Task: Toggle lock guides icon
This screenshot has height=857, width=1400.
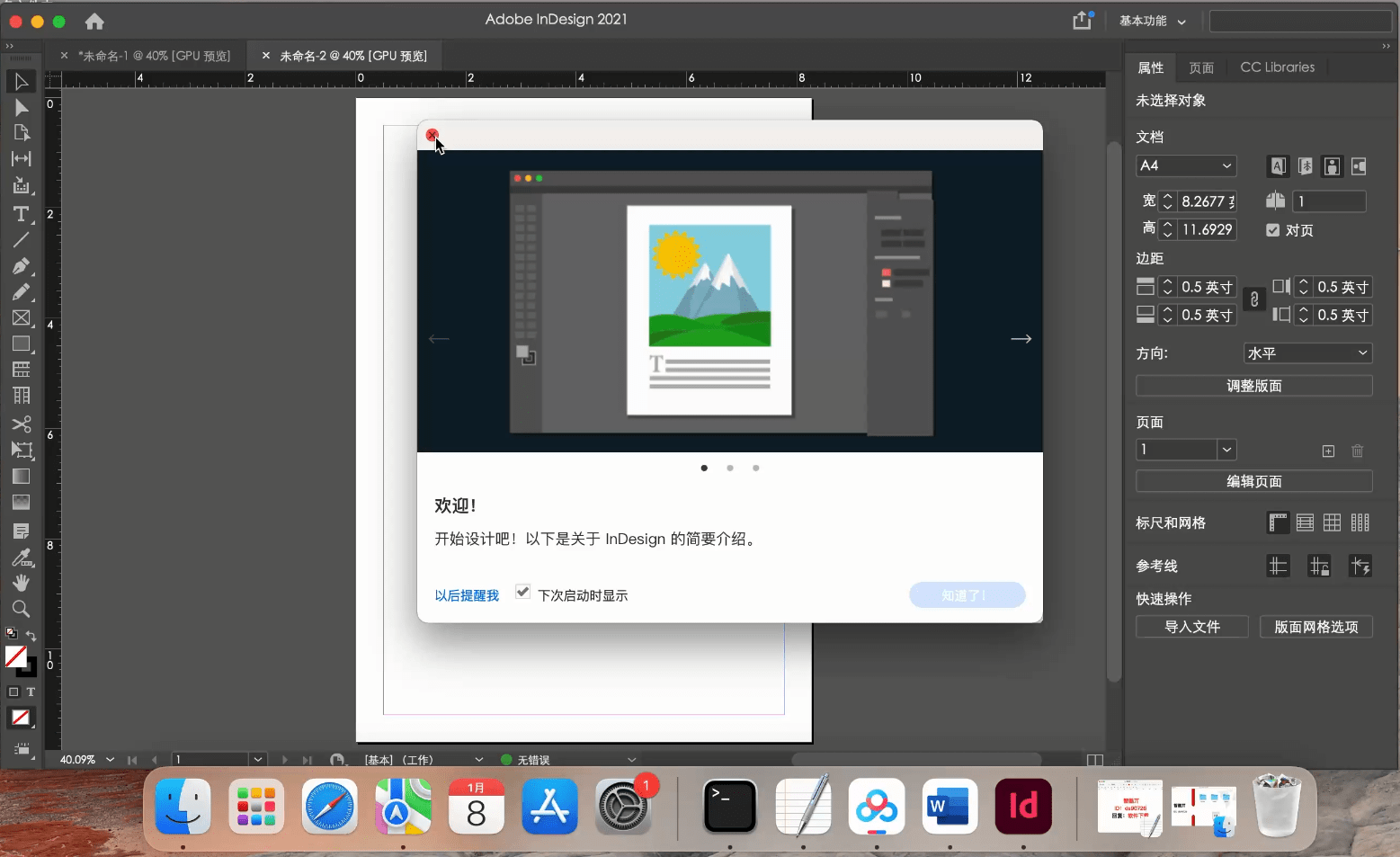Action: 1319,566
